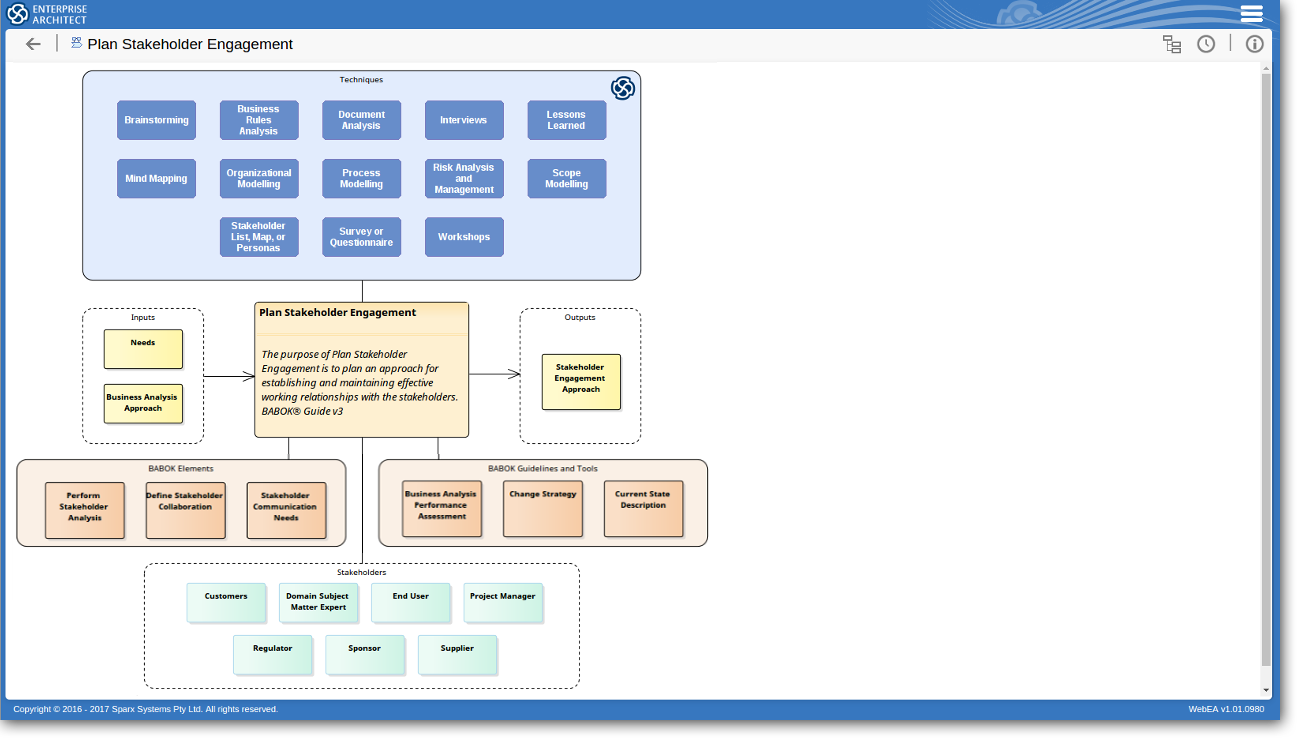
Task: Open Stakeholder Engagement Approach output
Action: coord(581,381)
